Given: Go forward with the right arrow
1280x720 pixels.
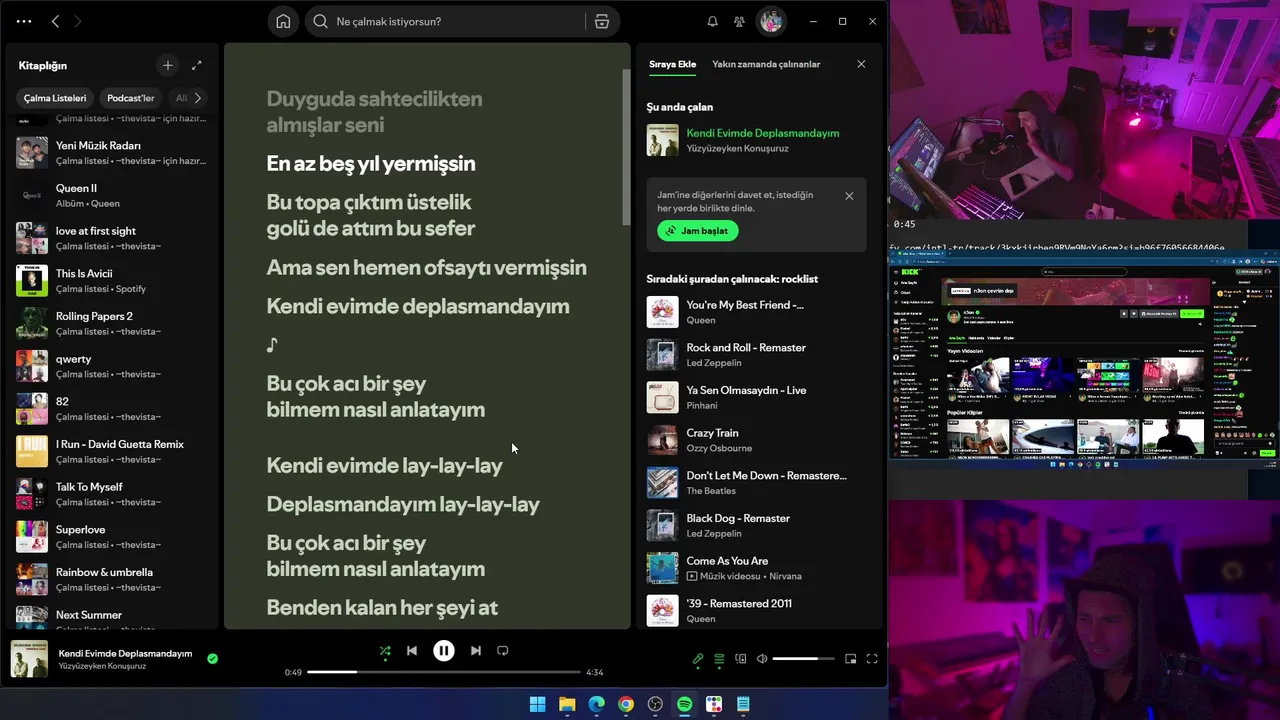Looking at the screenshot, I should coord(78,21).
